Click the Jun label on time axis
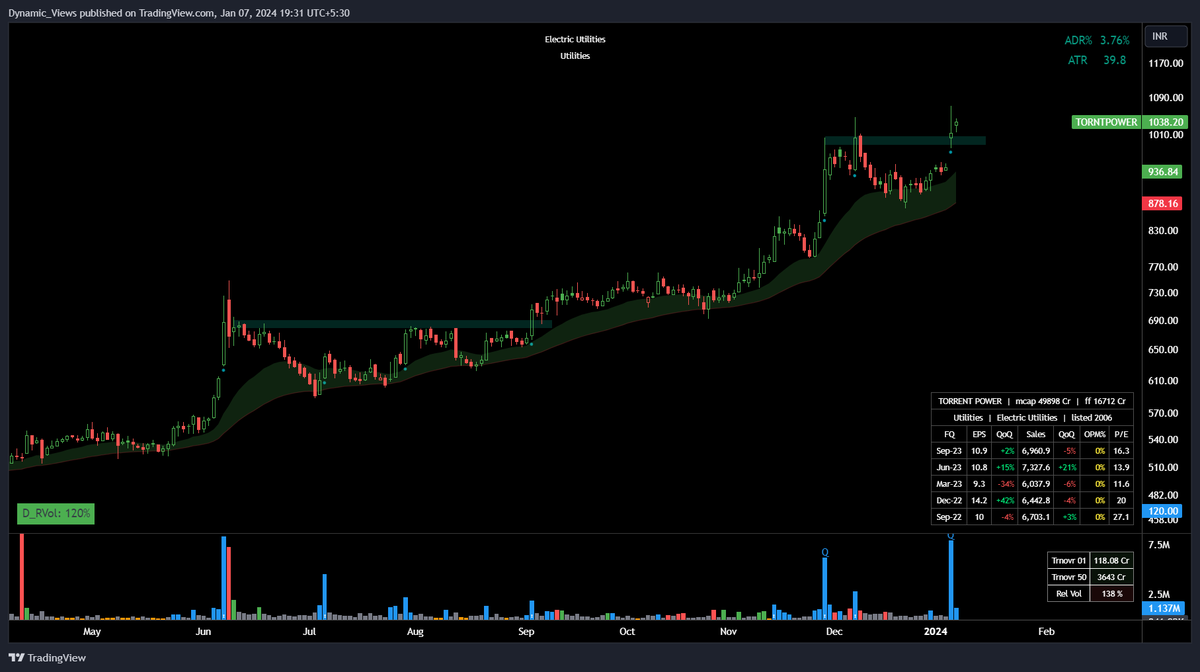This screenshot has width=1200, height=672. tap(203, 632)
